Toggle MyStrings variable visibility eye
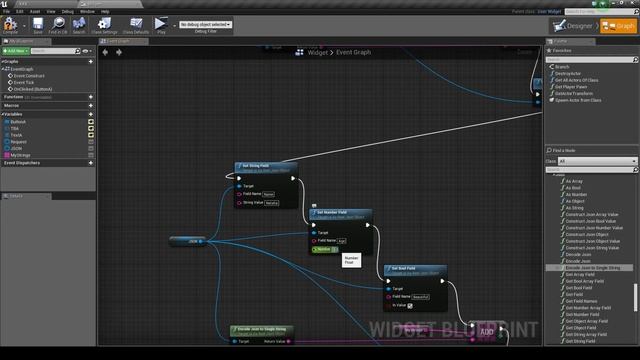Screen dimensions: 640x360 (91, 155)
